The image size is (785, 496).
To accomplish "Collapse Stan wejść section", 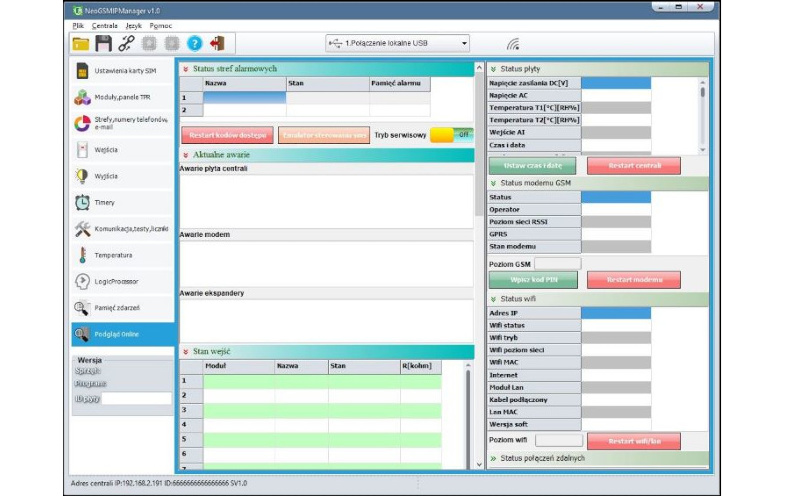I will point(186,352).
